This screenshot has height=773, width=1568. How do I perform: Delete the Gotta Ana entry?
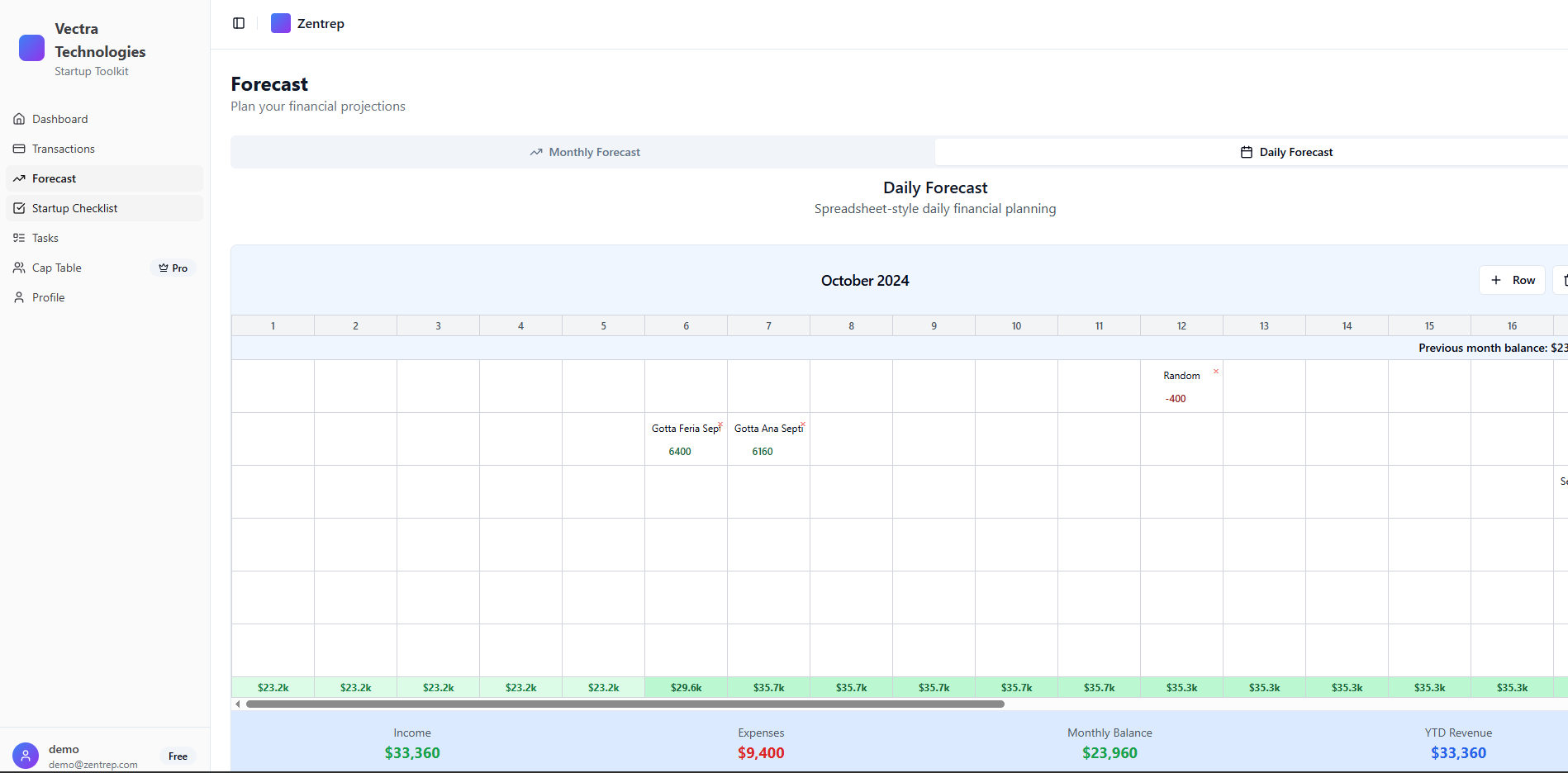coord(803,424)
